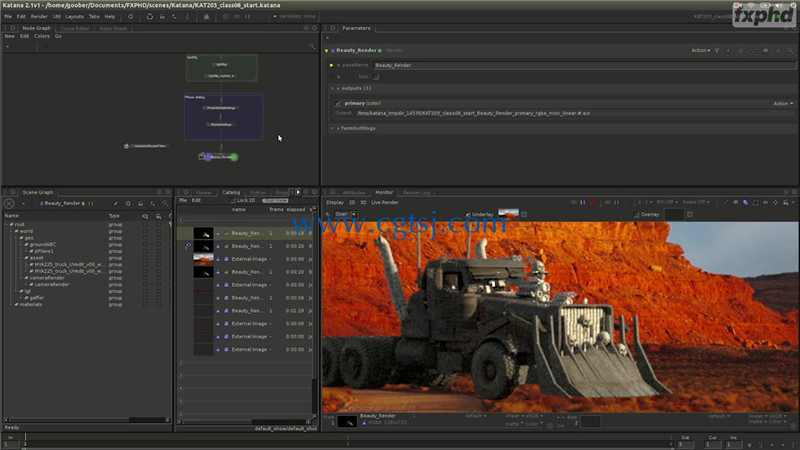Click the circular X icon in Scene Graph
800x450 pixels.
(9, 204)
